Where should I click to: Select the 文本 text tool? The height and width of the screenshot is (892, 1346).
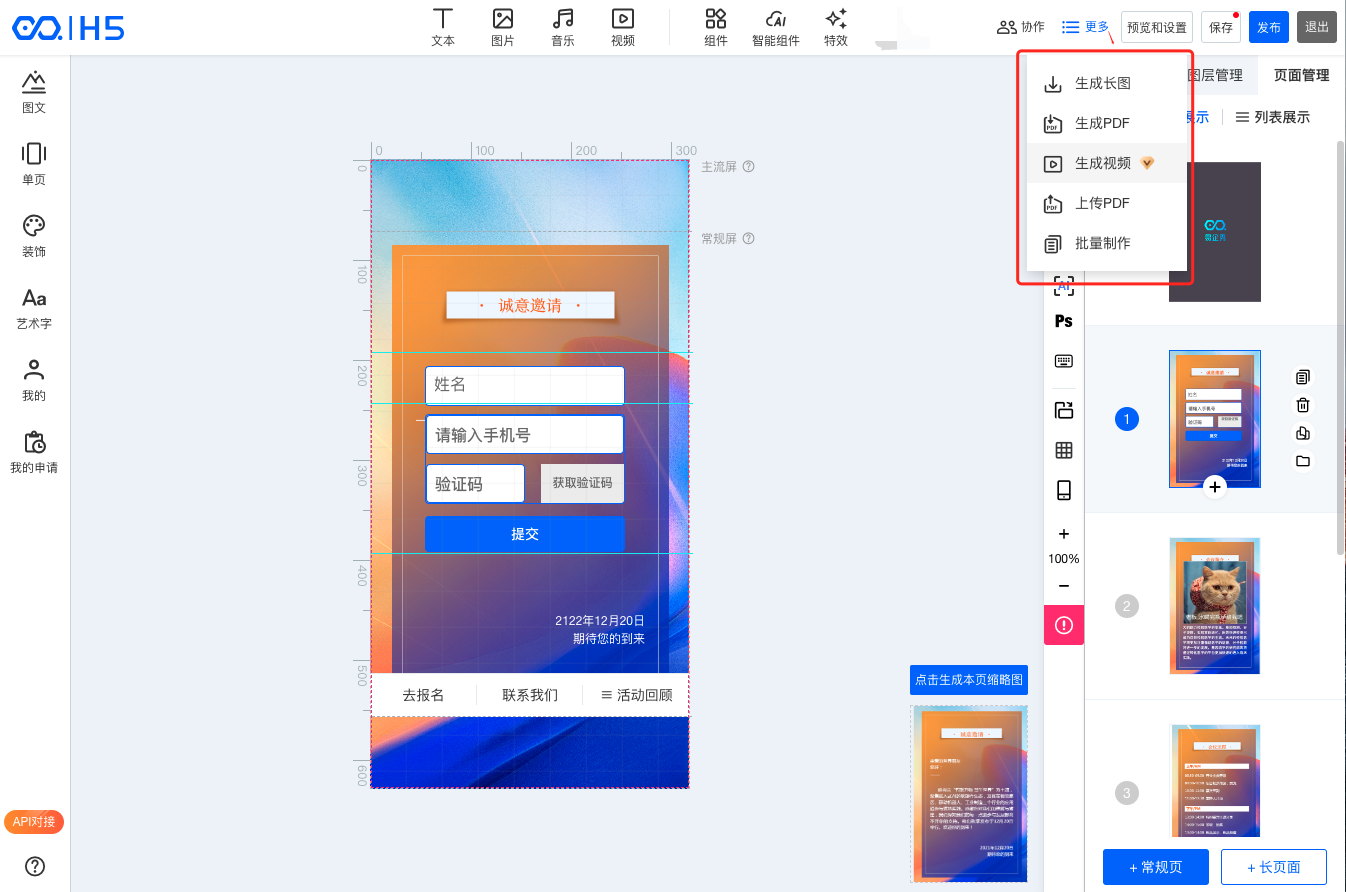click(x=442, y=27)
